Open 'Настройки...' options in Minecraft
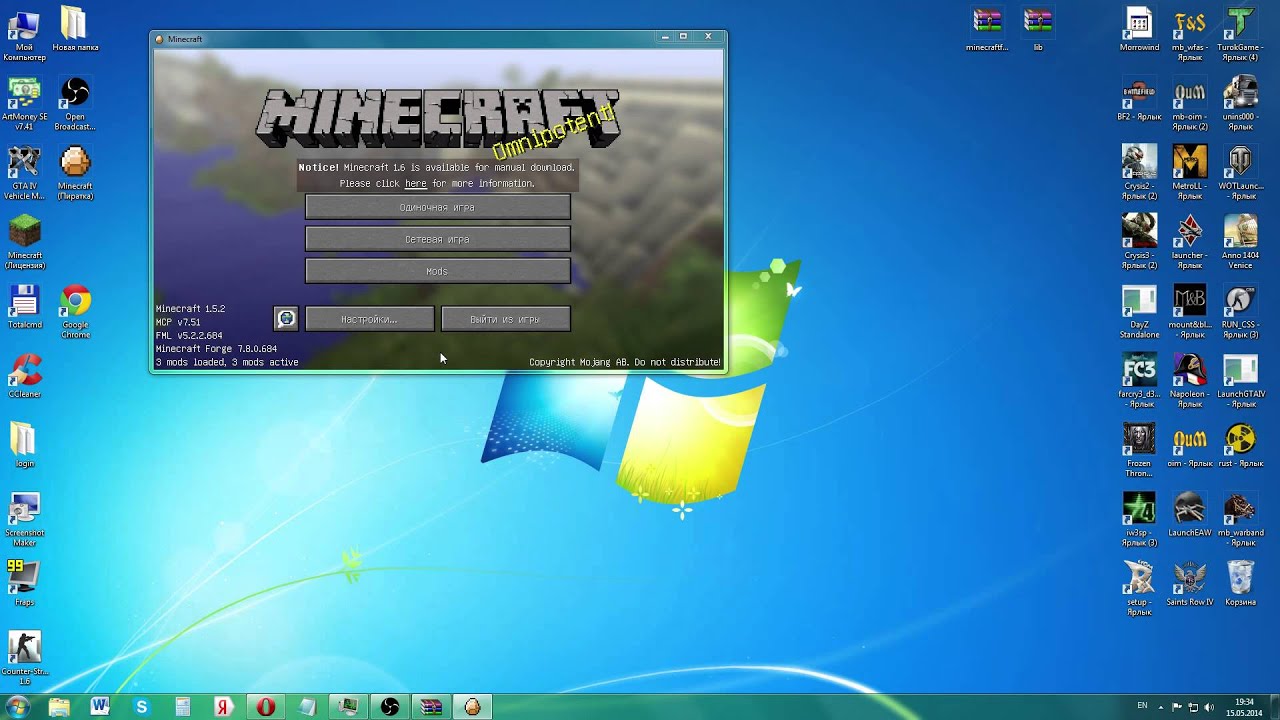This screenshot has height=720, width=1280. point(369,319)
